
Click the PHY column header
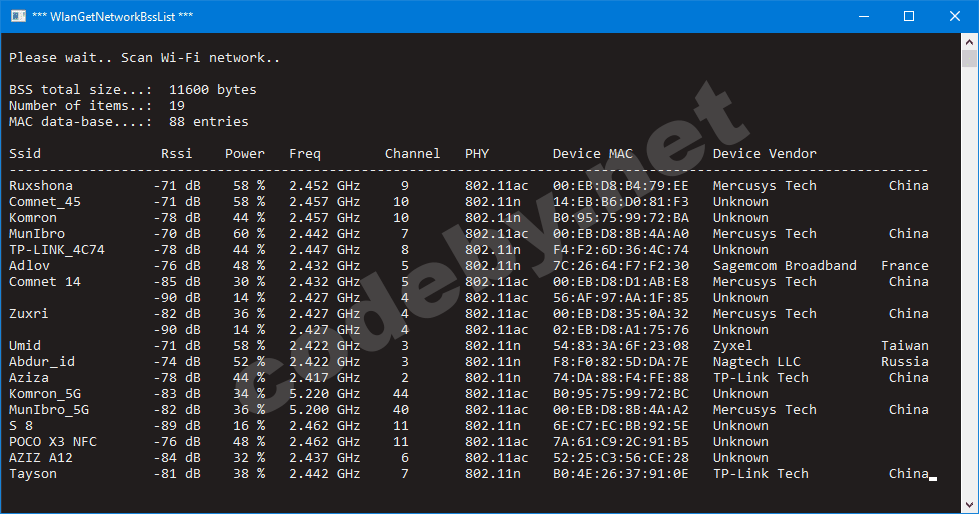point(477,154)
